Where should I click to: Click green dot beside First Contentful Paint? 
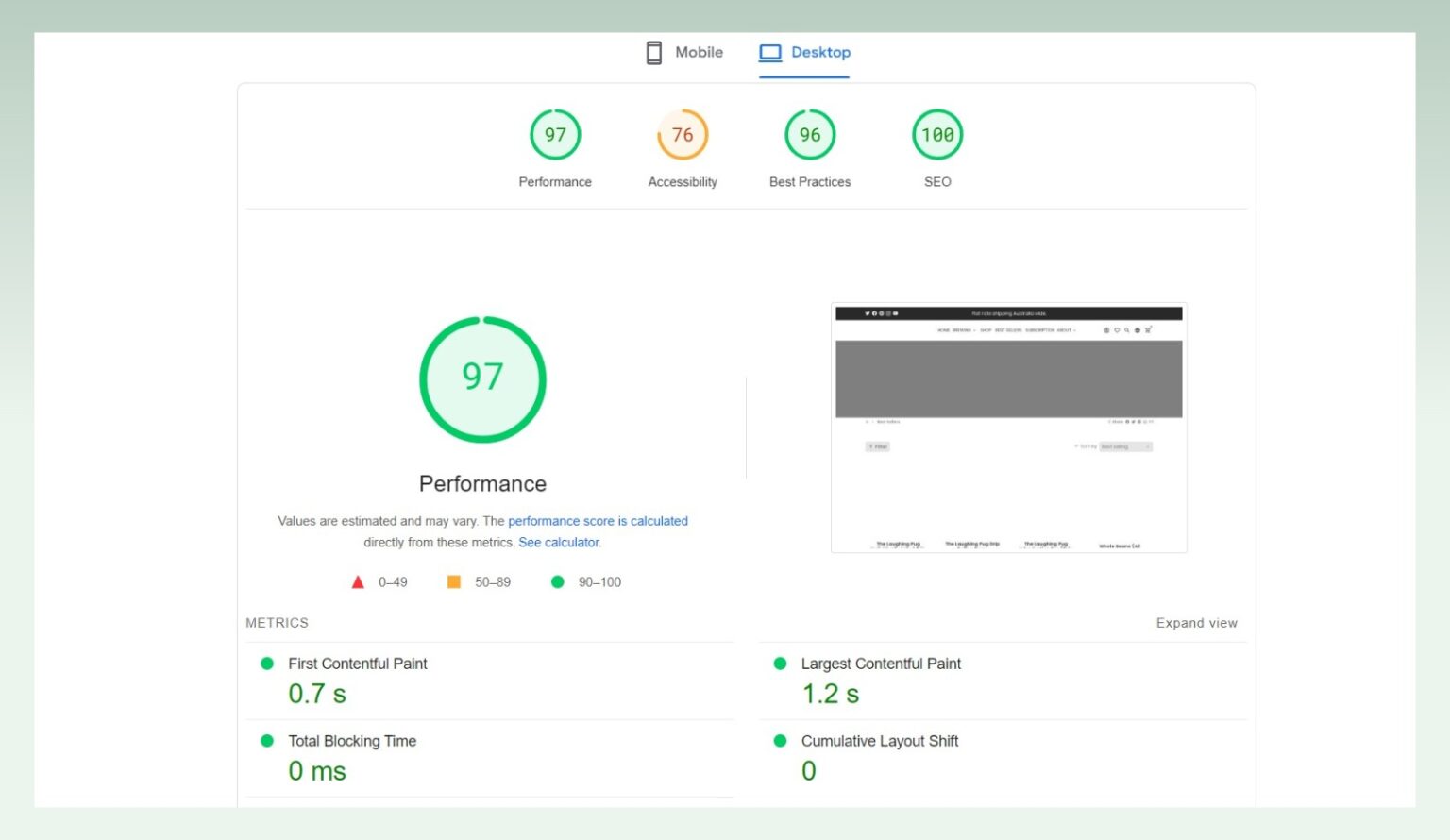pos(267,664)
